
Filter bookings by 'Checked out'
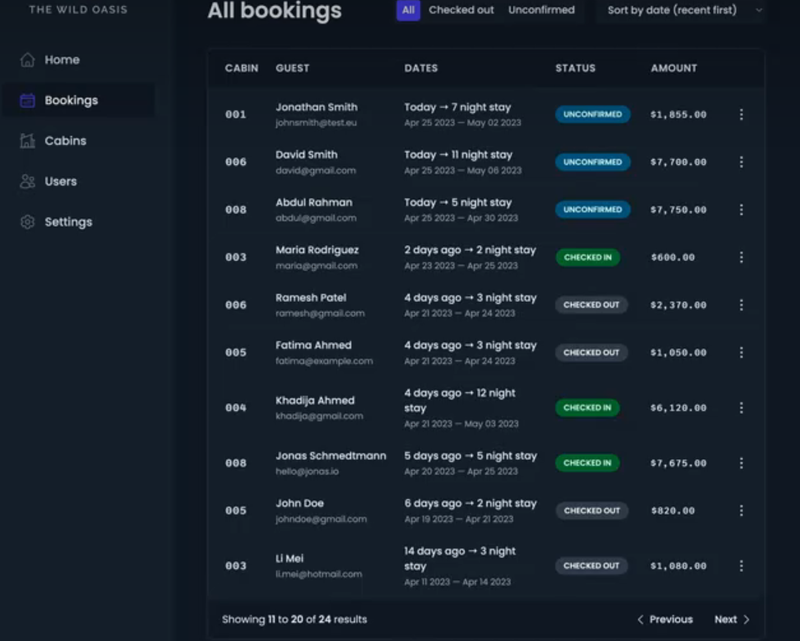tap(461, 10)
